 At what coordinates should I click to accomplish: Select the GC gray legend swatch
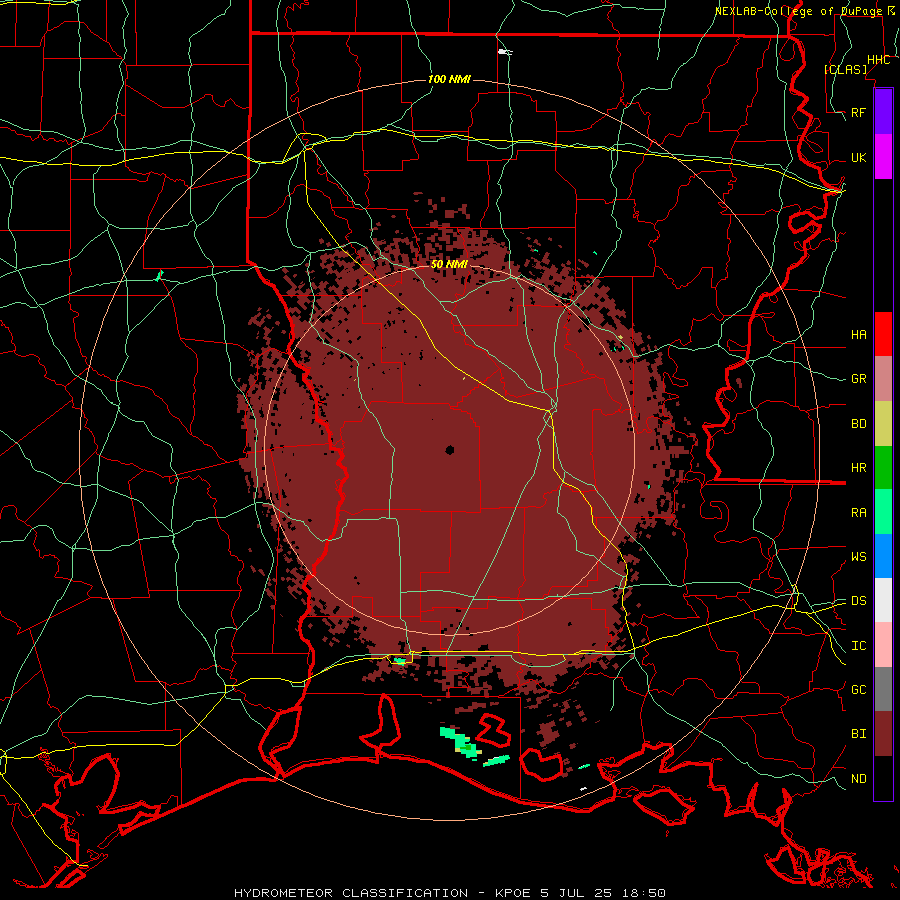pyautogui.click(x=883, y=689)
